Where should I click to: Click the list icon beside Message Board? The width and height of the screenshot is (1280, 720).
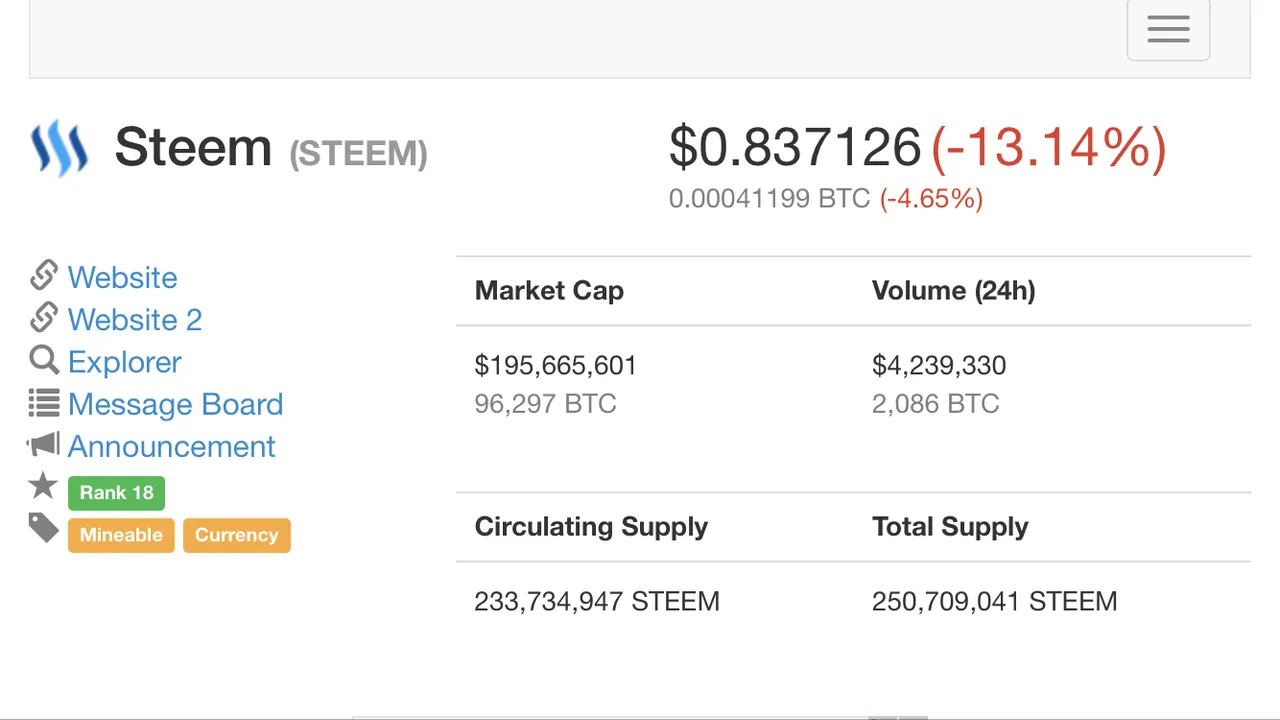[x=44, y=403]
